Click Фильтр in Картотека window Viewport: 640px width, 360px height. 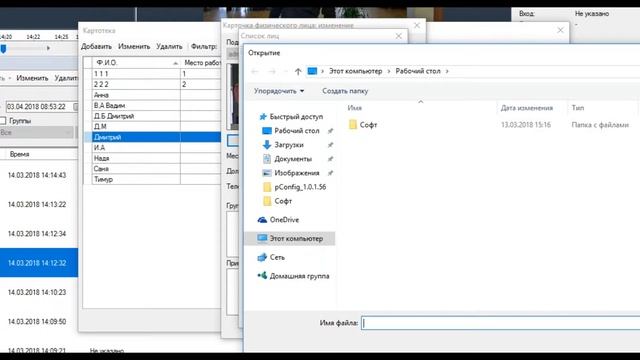[204, 47]
